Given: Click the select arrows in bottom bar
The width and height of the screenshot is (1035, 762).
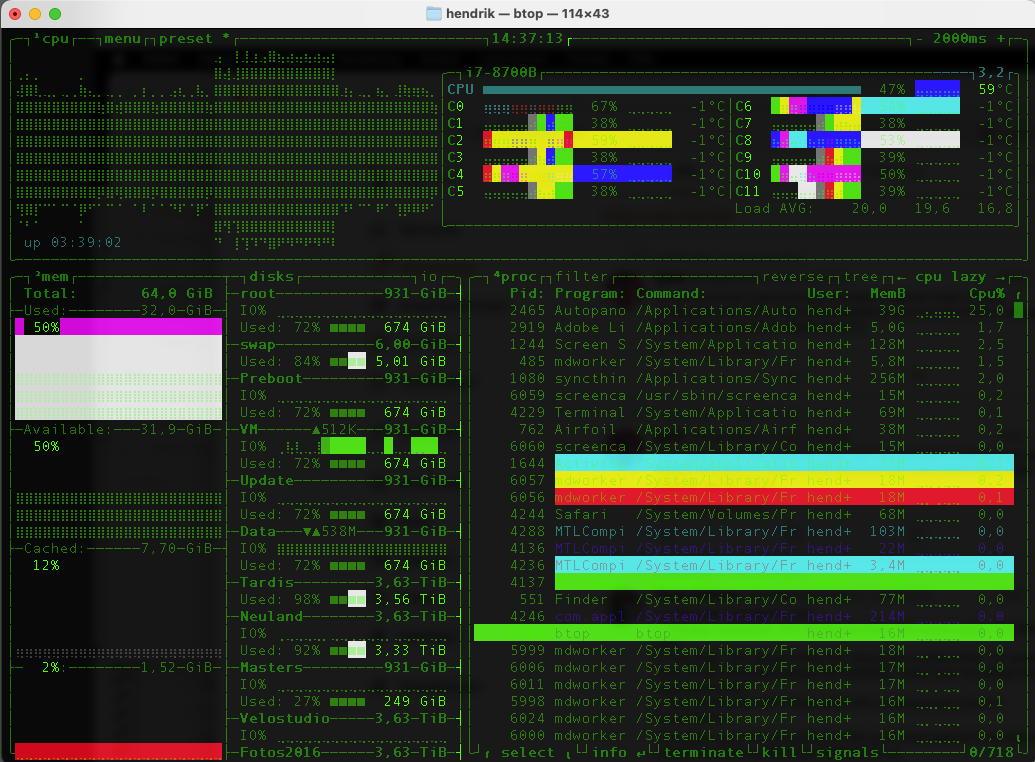Looking at the screenshot, I should 527,752.
